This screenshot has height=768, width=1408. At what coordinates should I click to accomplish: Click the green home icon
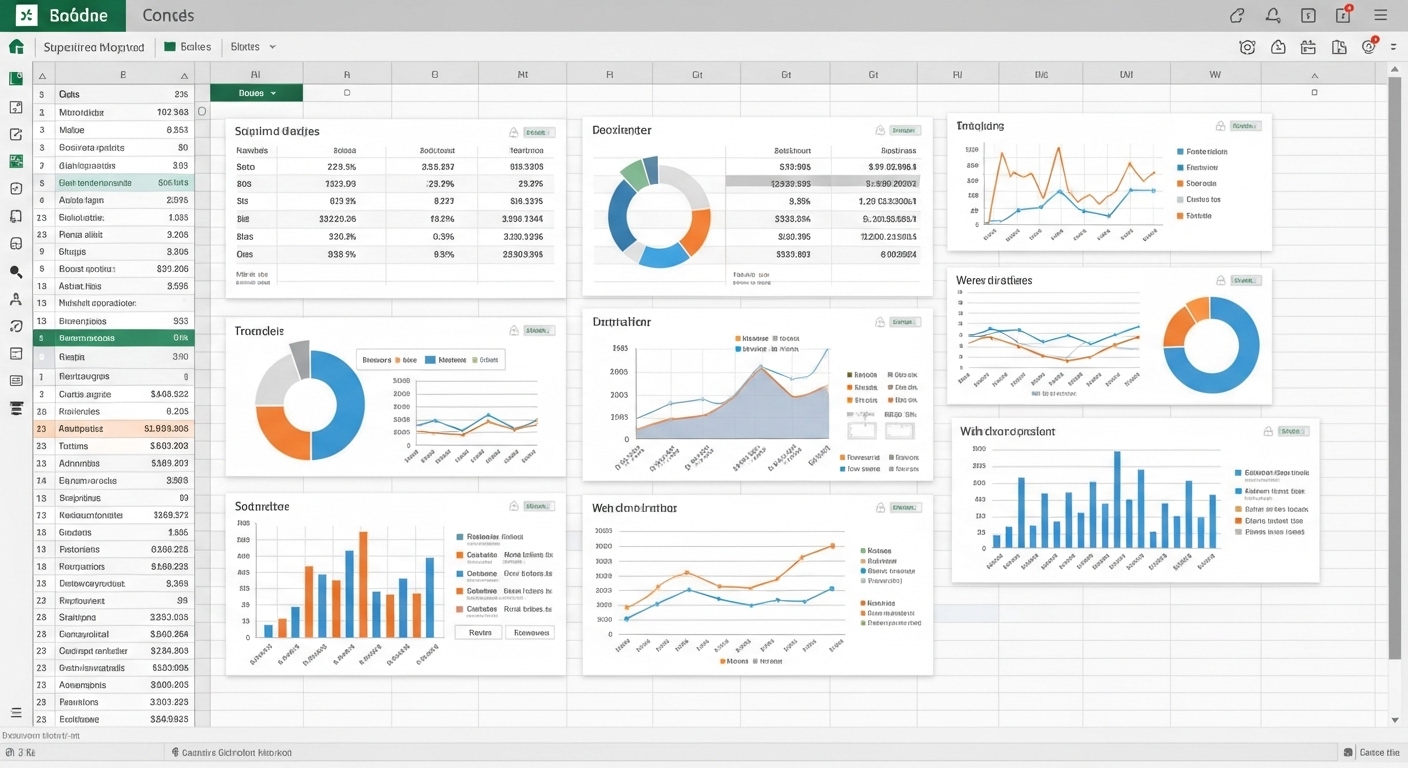point(16,47)
